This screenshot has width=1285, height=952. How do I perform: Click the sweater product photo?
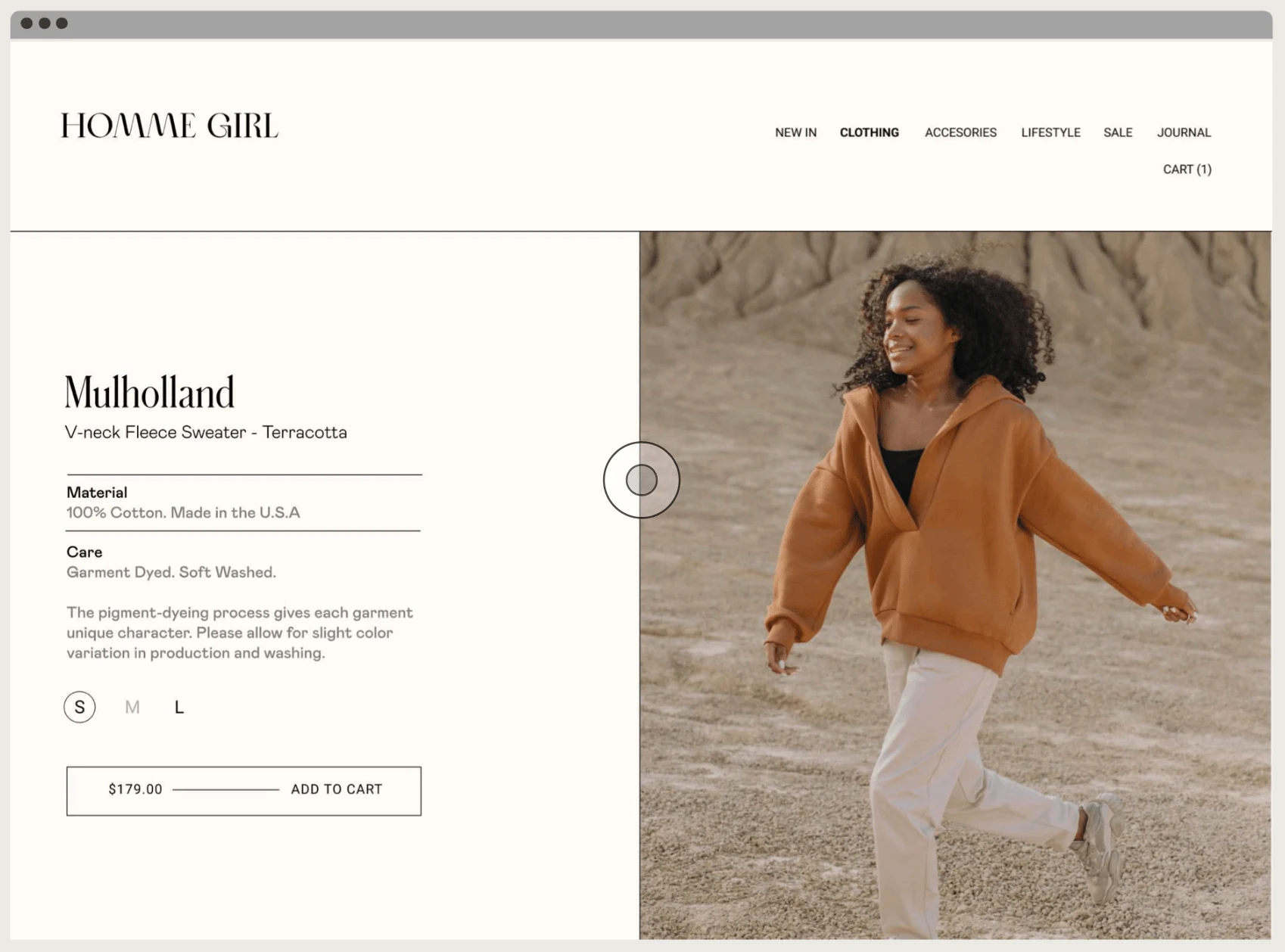coord(955,585)
